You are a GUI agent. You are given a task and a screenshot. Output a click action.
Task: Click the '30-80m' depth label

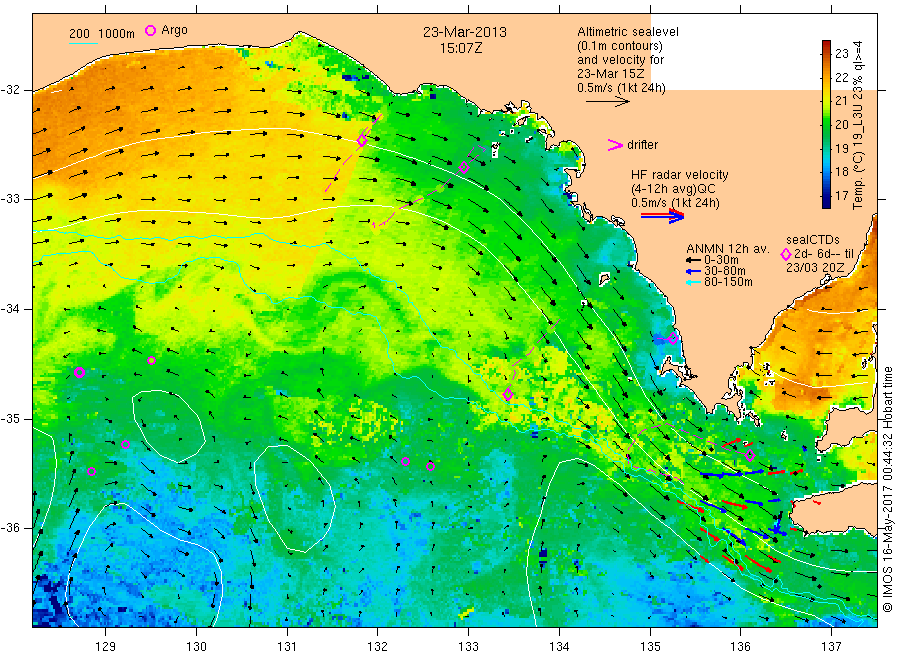725,271
